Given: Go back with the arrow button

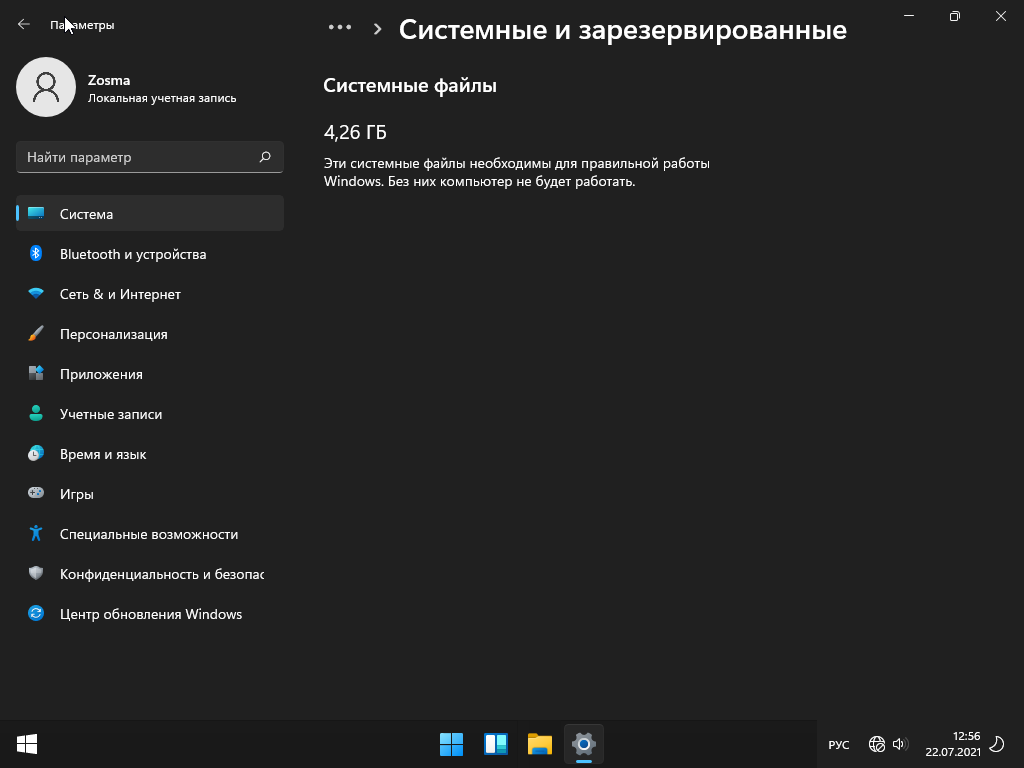Looking at the screenshot, I should (x=24, y=24).
